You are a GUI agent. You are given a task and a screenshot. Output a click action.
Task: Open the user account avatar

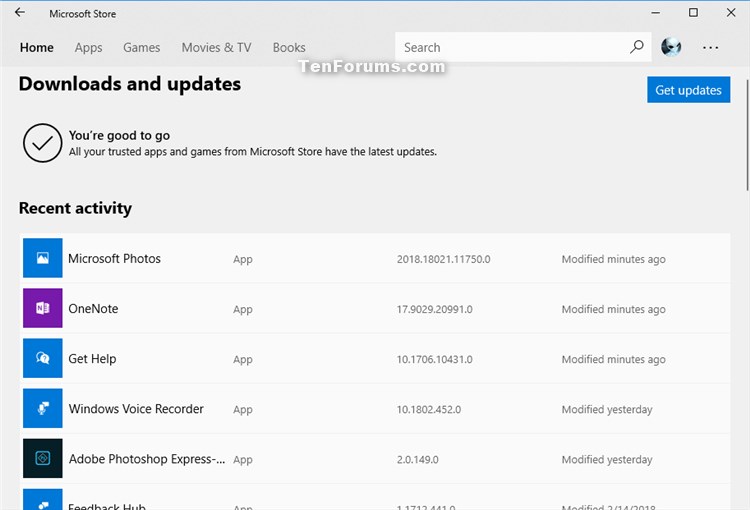click(671, 47)
